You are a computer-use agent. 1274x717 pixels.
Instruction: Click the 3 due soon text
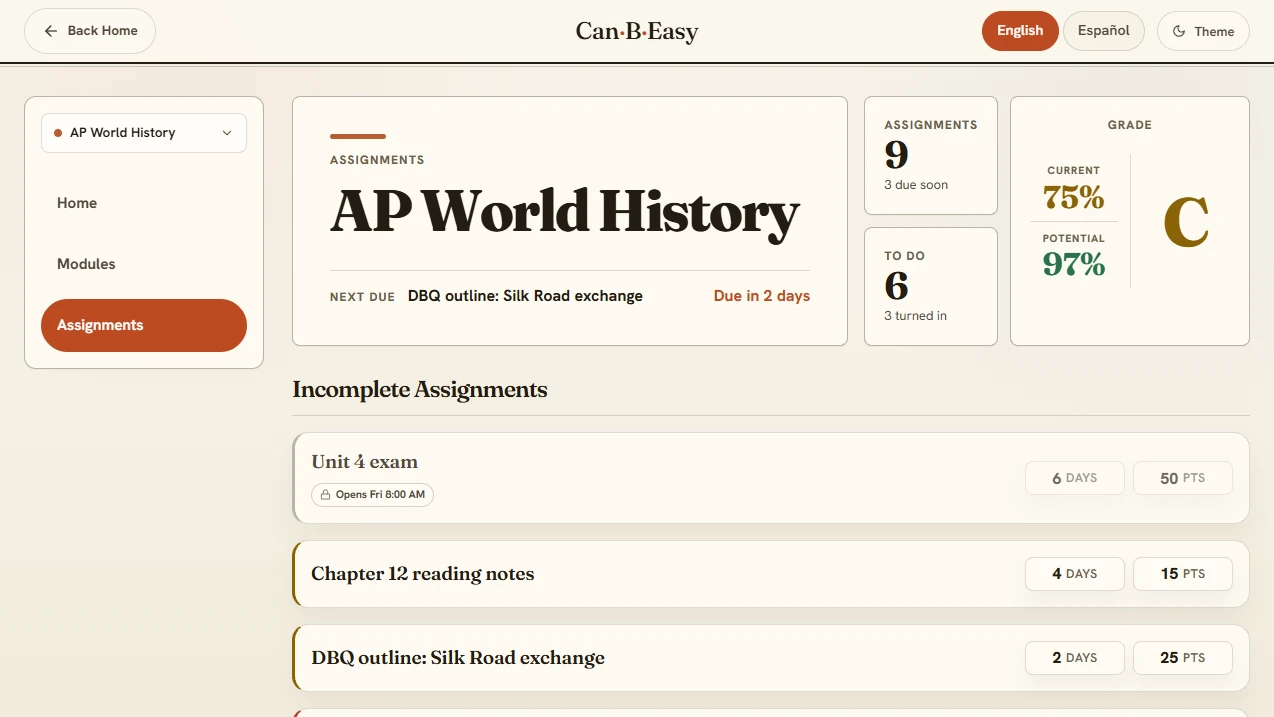pyautogui.click(x=916, y=185)
